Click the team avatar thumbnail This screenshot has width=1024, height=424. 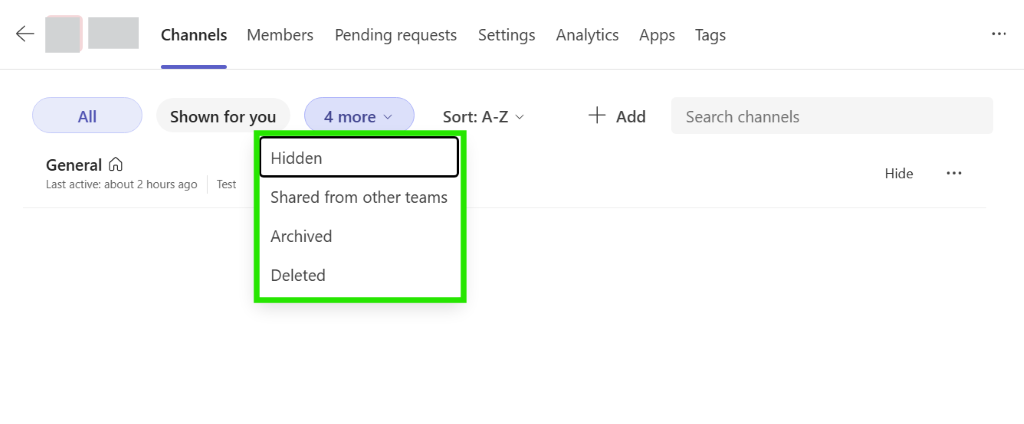click(x=63, y=34)
